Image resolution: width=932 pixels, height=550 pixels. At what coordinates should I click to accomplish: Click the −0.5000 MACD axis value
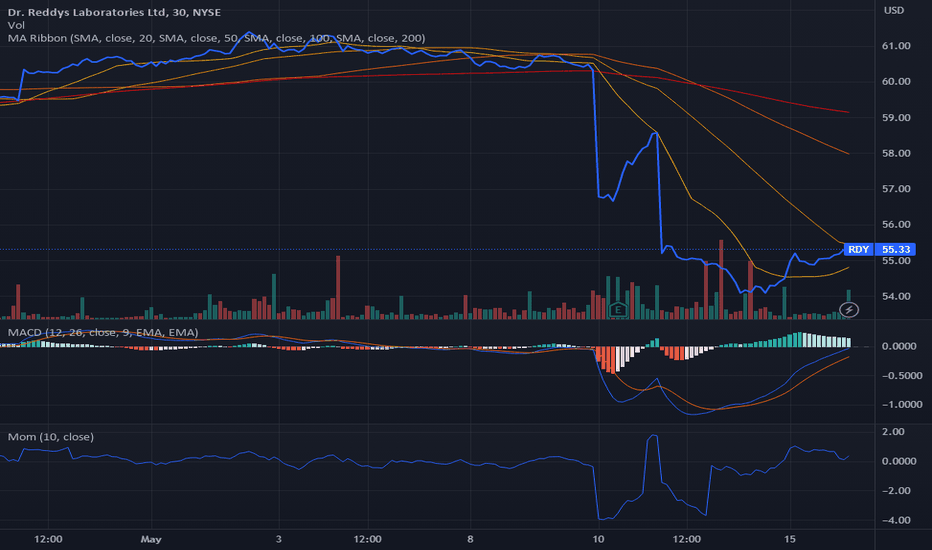click(x=902, y=376)
